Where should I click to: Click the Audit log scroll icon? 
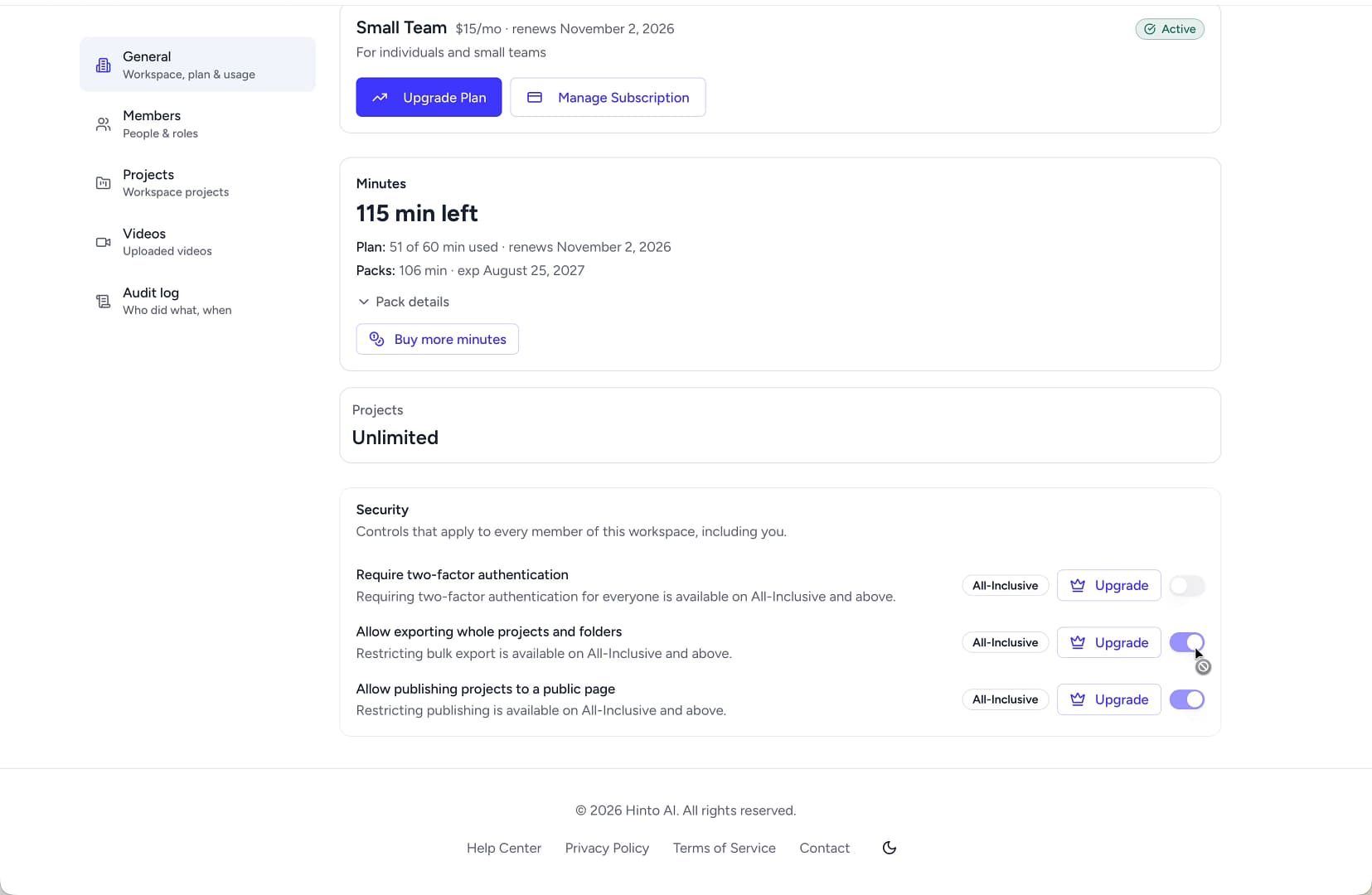(x=103, y=301)
